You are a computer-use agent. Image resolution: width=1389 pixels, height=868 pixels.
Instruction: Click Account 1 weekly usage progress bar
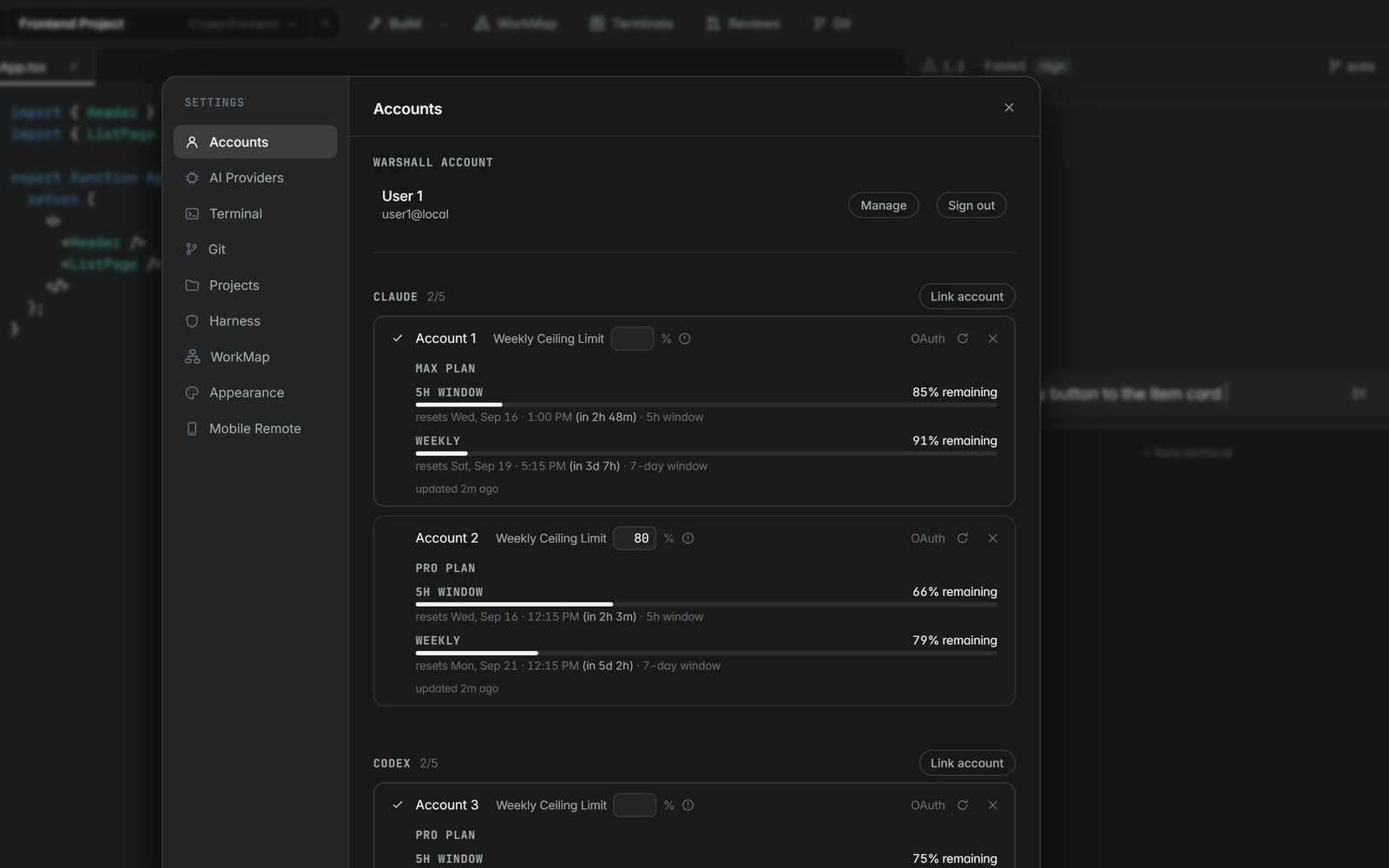point(707,453)
